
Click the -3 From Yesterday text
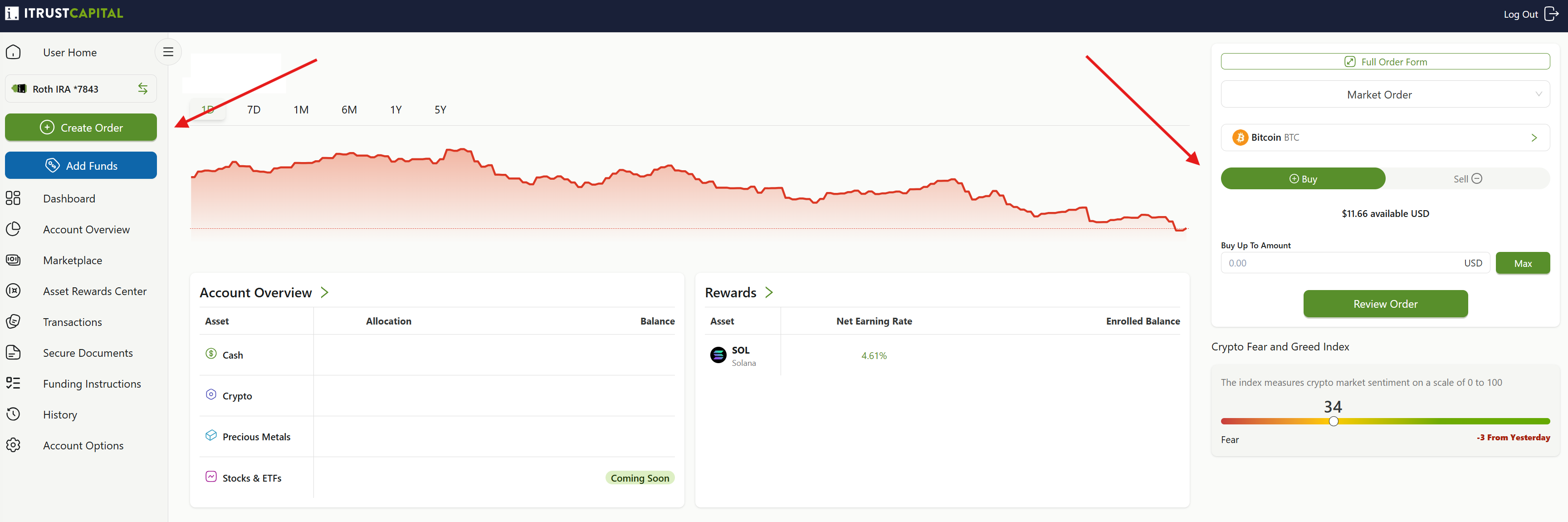[1513, 437]
